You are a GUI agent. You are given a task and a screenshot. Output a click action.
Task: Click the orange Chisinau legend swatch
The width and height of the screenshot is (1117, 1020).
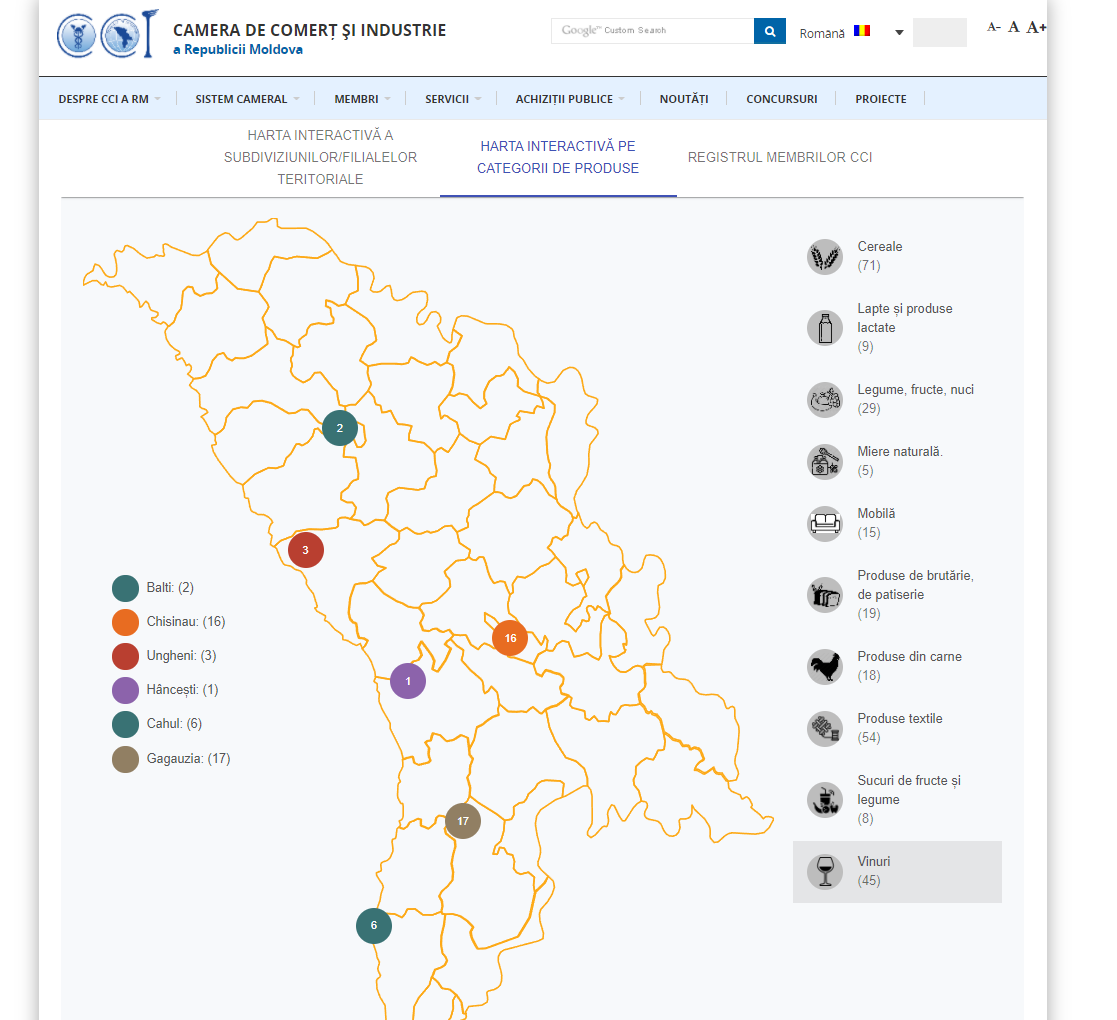(x=125, y=622)
